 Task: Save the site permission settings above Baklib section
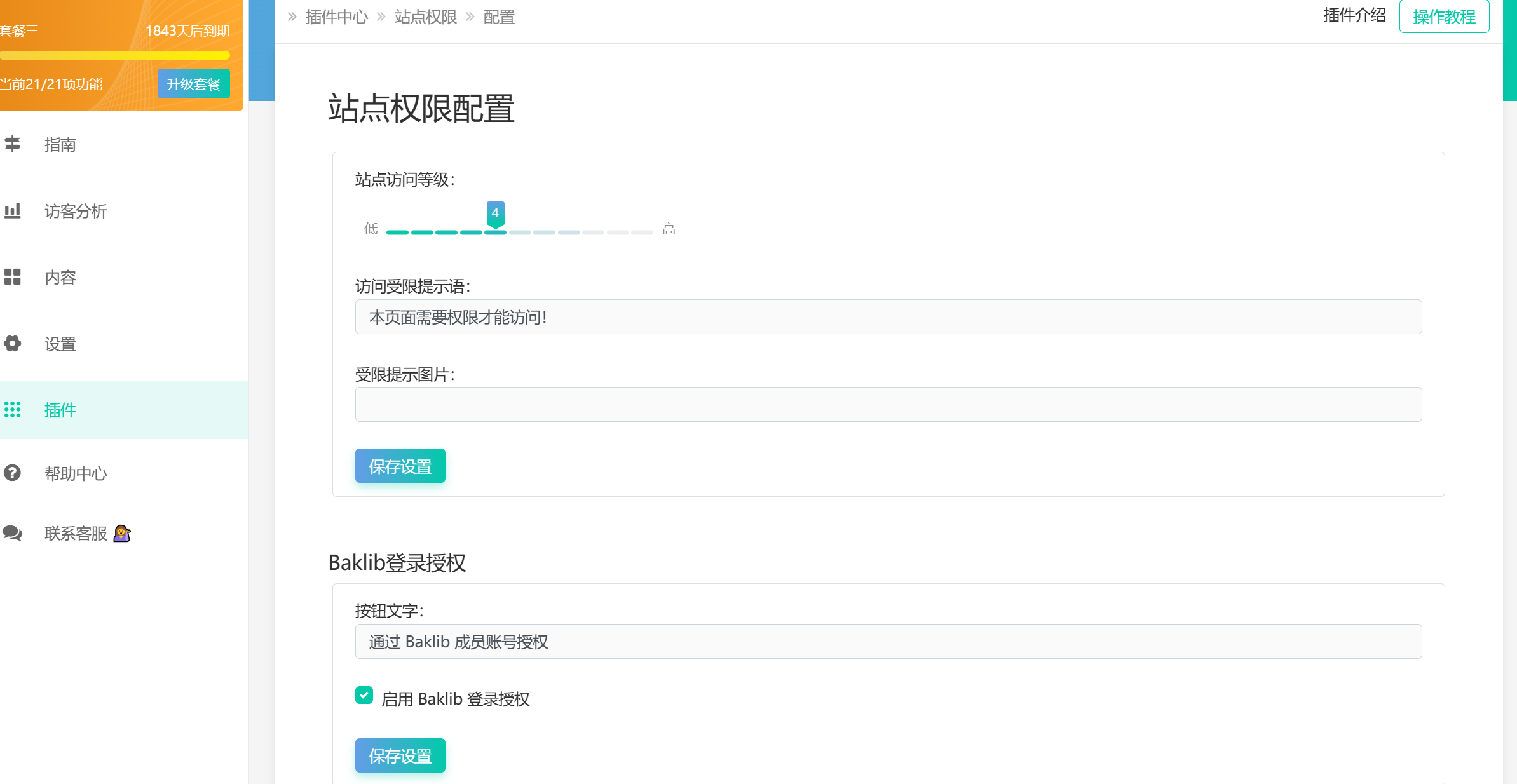tap(400, 466)
